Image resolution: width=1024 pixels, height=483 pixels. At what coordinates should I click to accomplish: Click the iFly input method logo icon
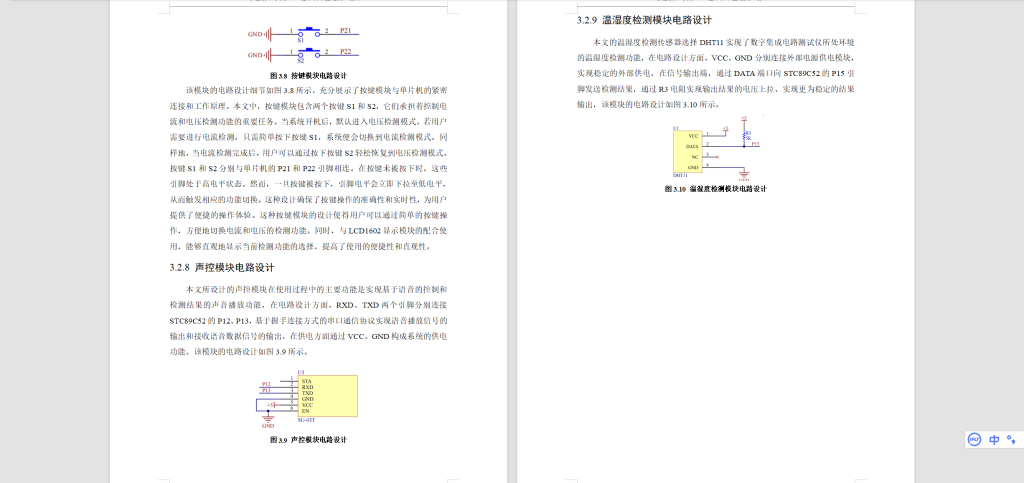[x=975, y=439]
